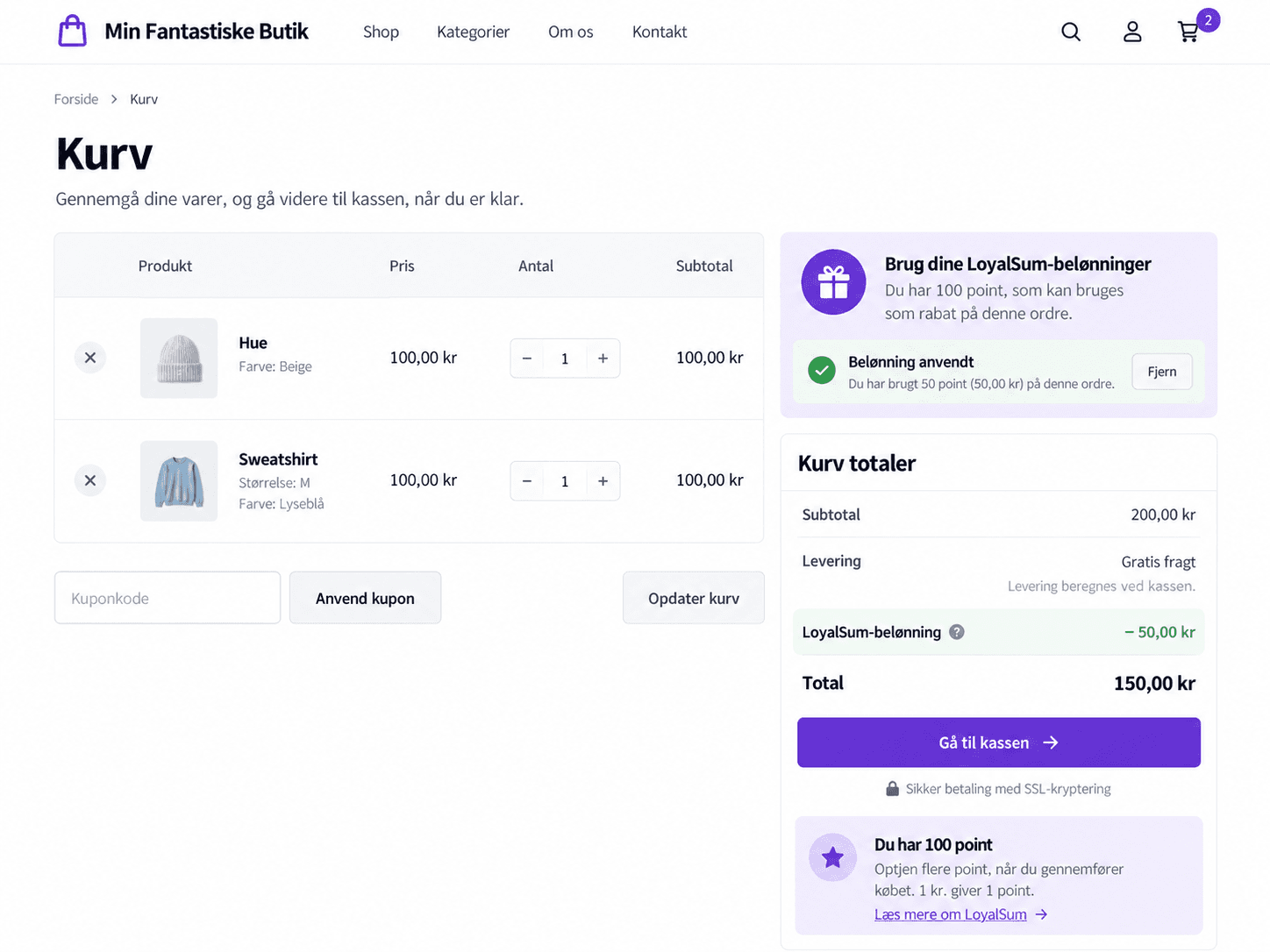Click the Anvend kupon button
The image size is (1270, 952).
click(365, 598)
